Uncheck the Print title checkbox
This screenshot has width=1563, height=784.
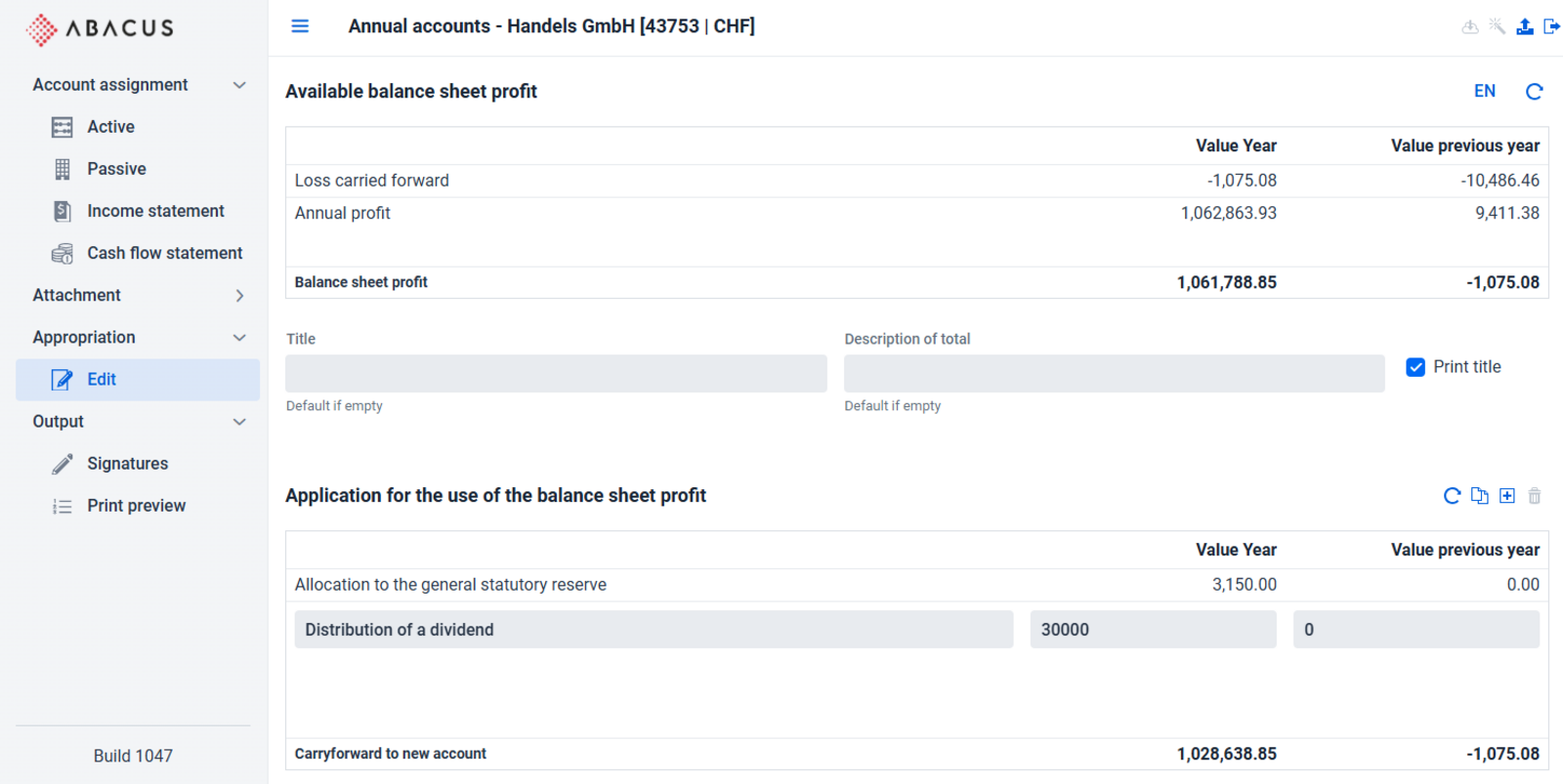pos(1415,367)
